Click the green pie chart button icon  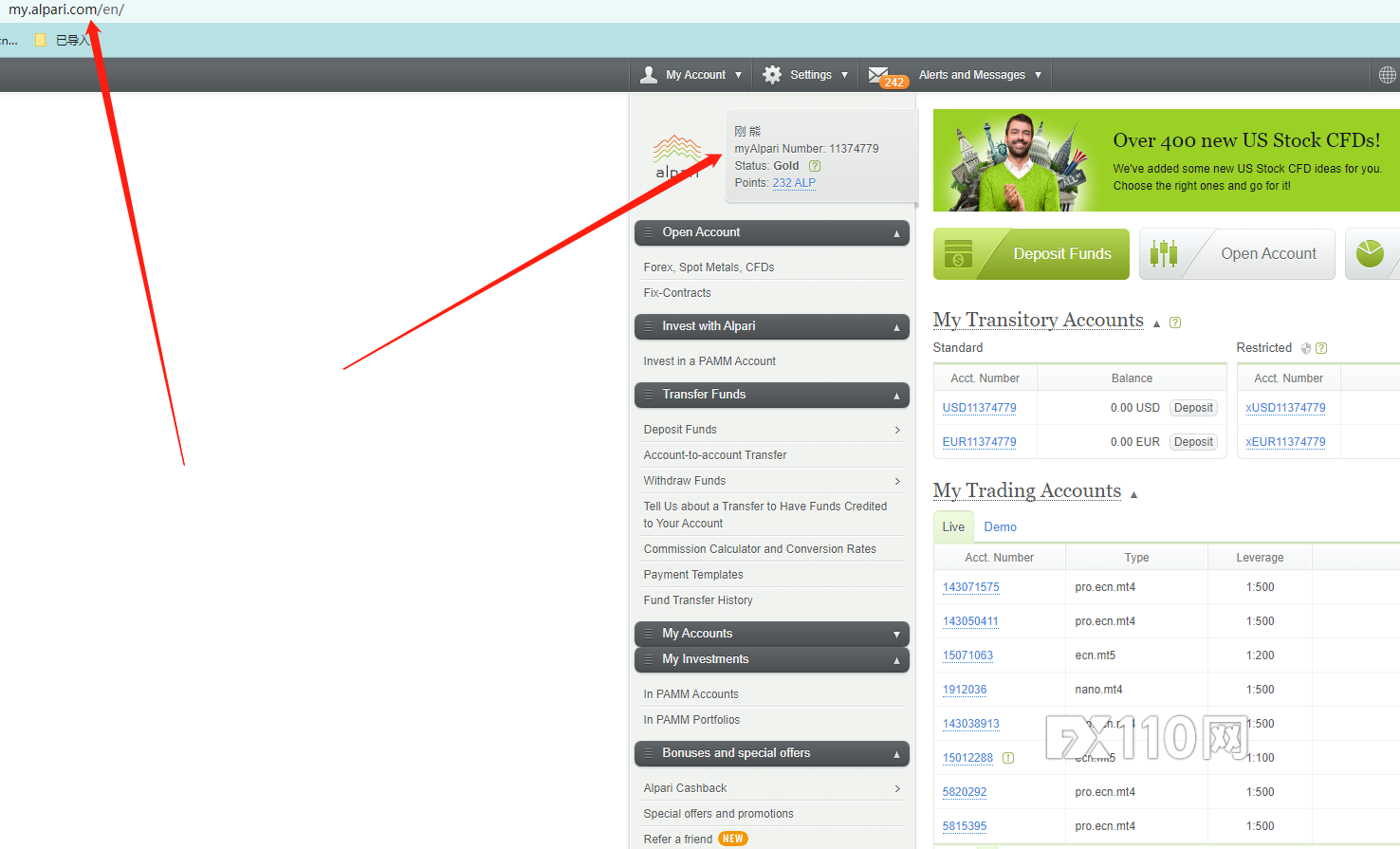coord(1371,253)
